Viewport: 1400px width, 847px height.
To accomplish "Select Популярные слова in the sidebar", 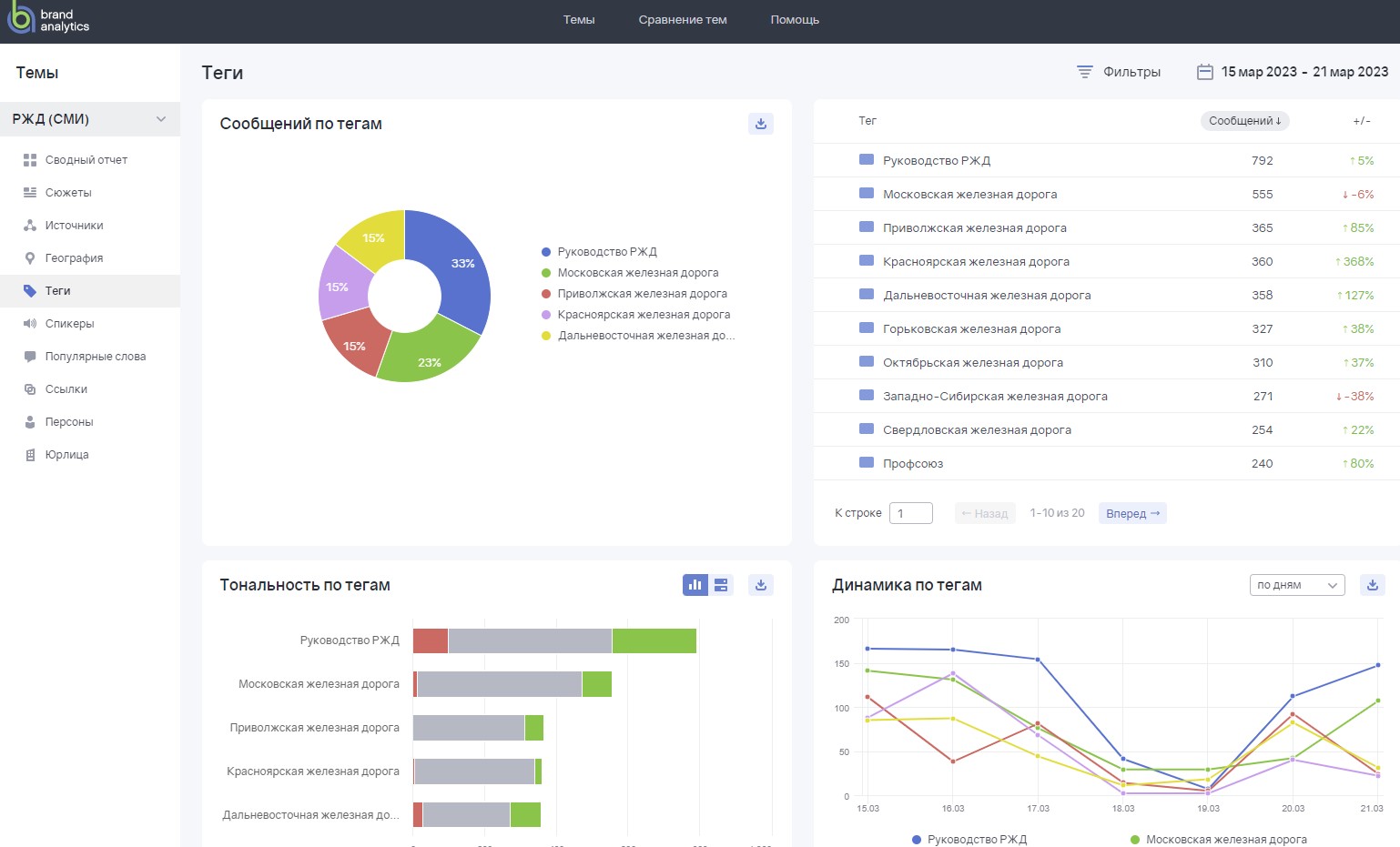I will click(x=96, y=356).
